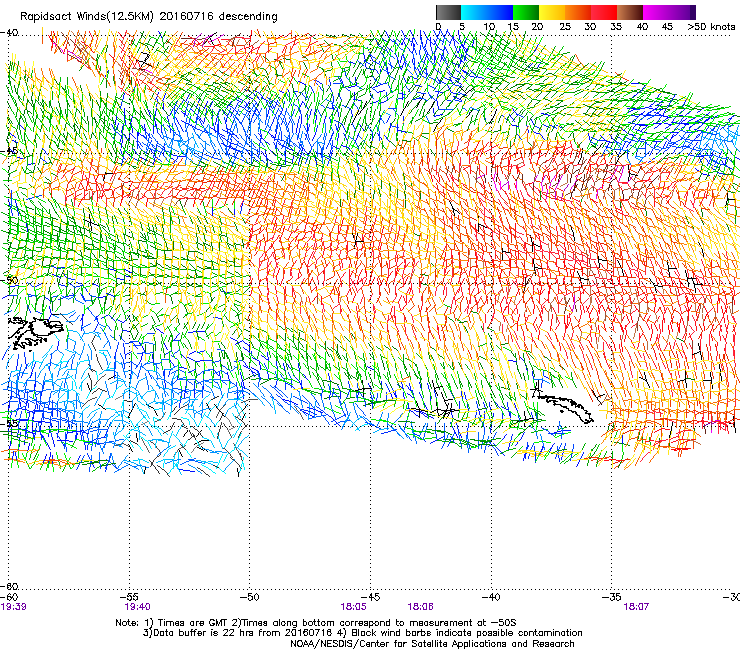Click the '20' legend scale label
Image resolution: width=740 pixels, height=650 pixels.
(537, 26)
